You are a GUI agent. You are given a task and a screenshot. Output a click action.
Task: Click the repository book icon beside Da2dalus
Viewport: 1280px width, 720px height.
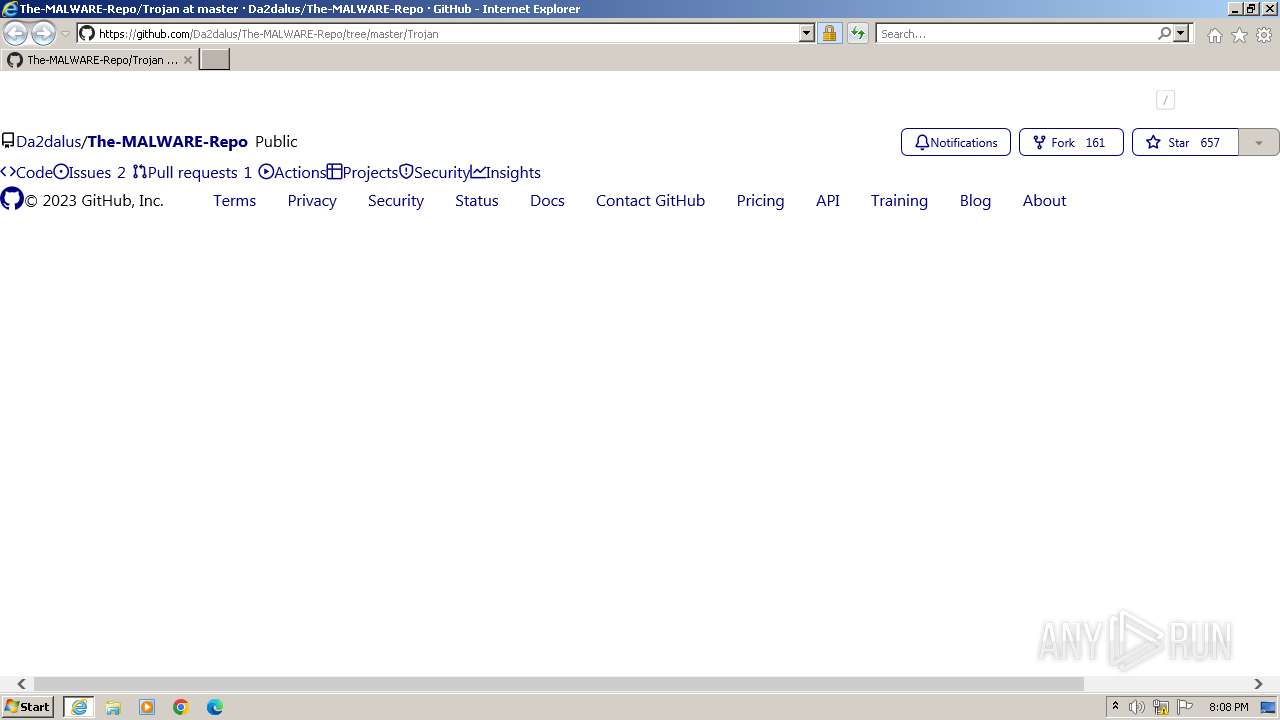click(x=8, y=141)
